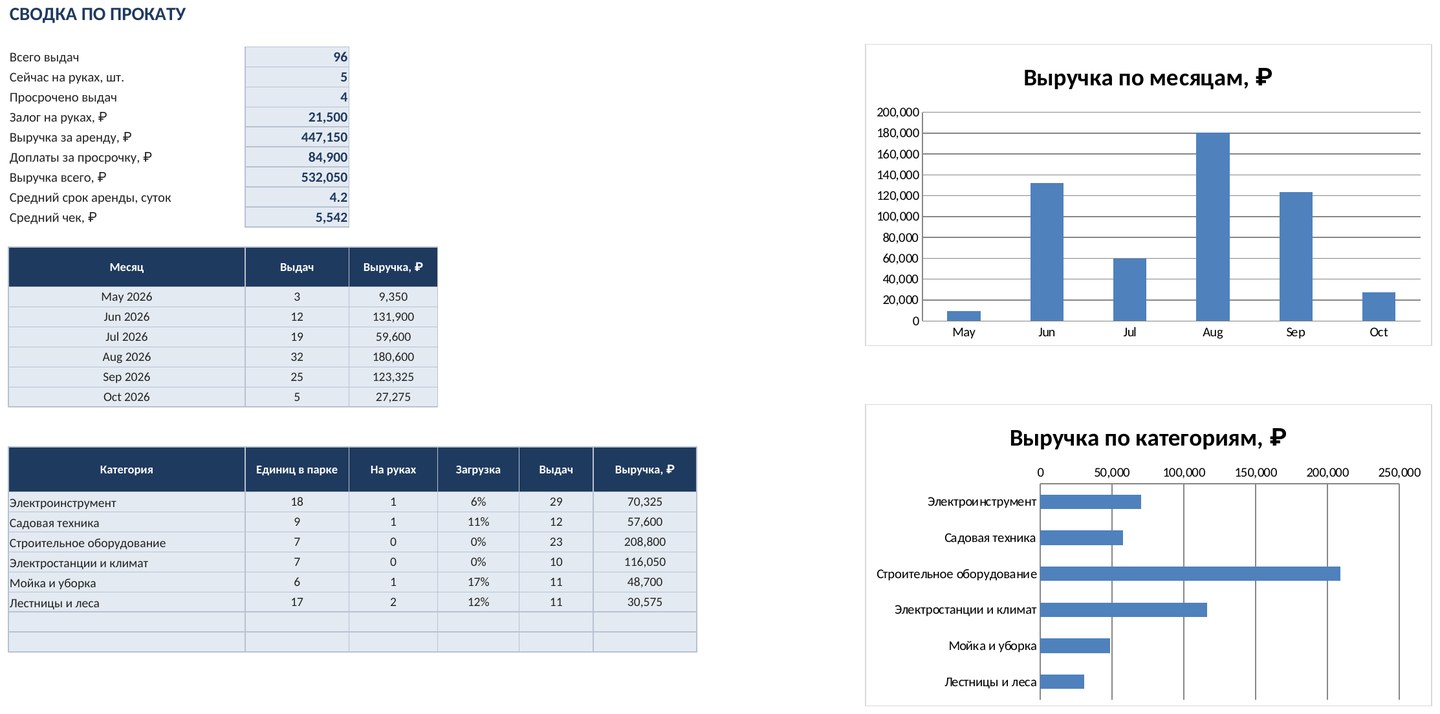Screen dimensions: 1440x714
Task: Click the 'Выручка по месяцам, ₽' chart title
Action: pos(1147,78)
